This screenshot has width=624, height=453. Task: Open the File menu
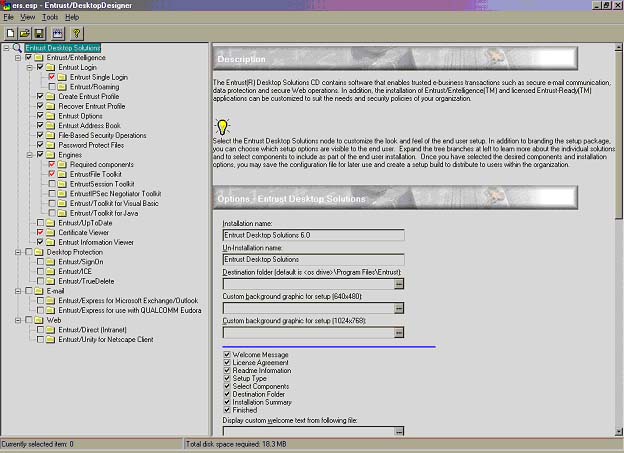coord(8,17)
